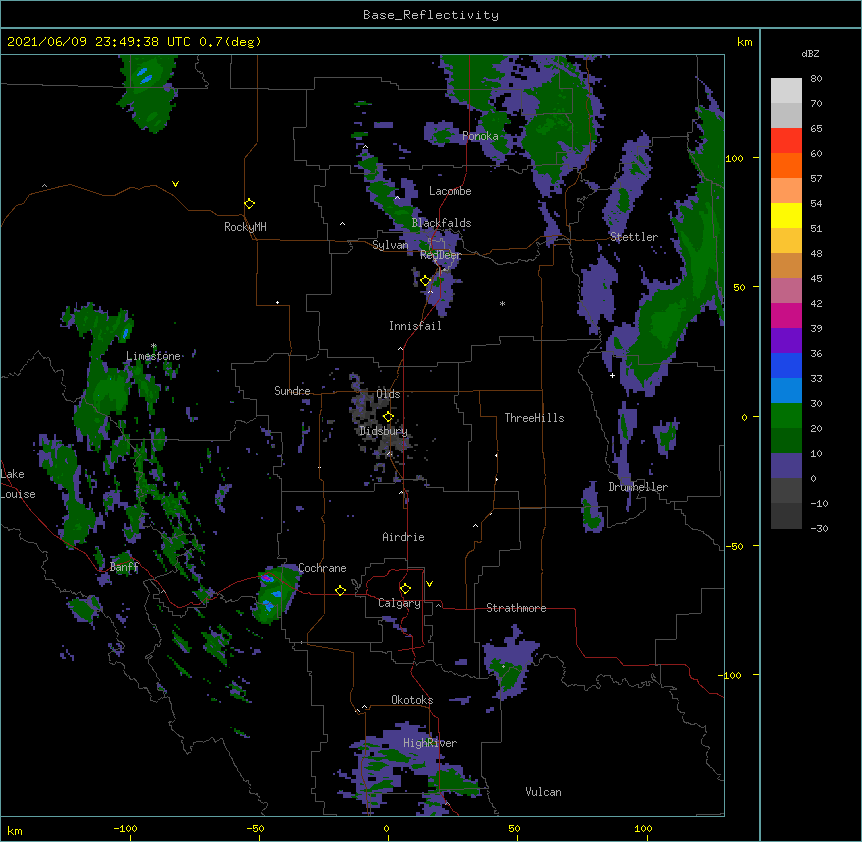Select the Didsbury label

pyautogui.click(x=383, y=431)
